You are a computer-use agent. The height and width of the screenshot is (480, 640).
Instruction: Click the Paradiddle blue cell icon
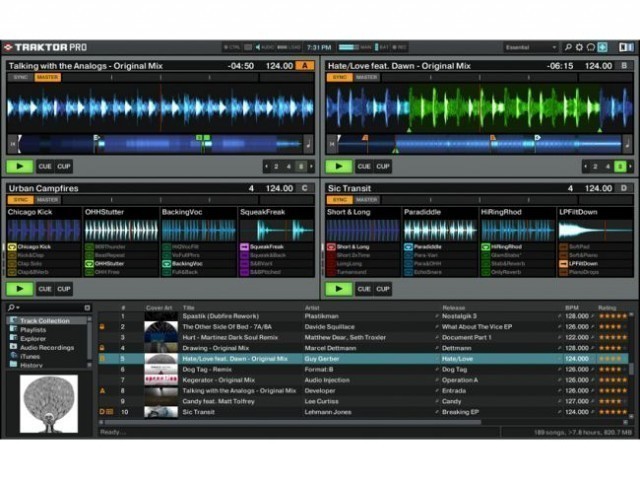(x=408, y=247)
